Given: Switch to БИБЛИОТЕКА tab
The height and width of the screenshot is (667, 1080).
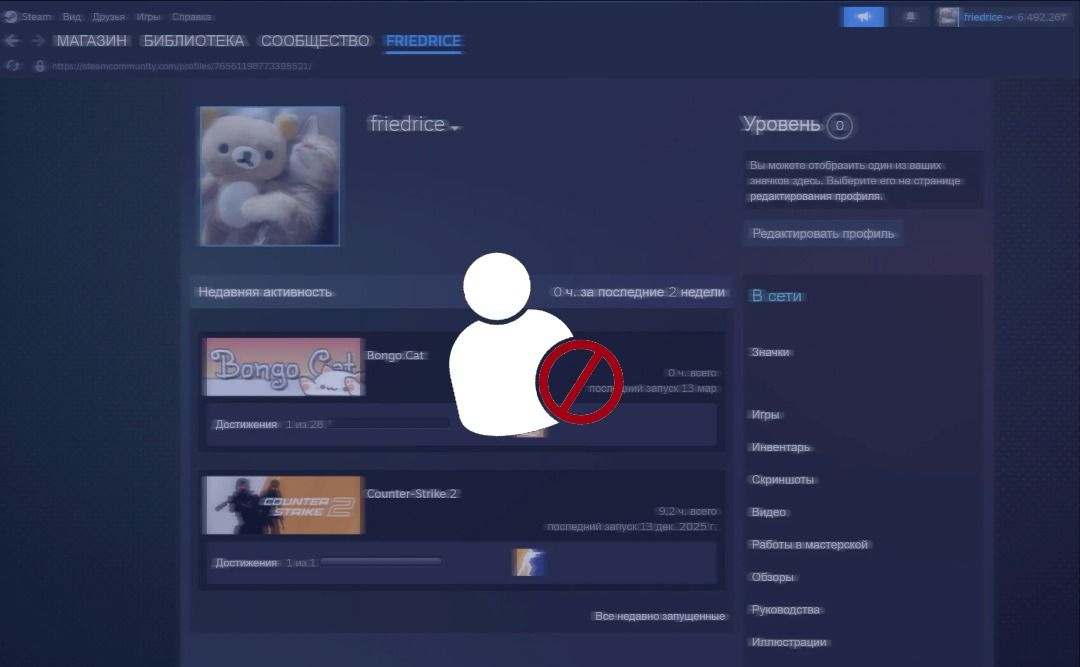Looking at the screenshot, I should [194, 41].
